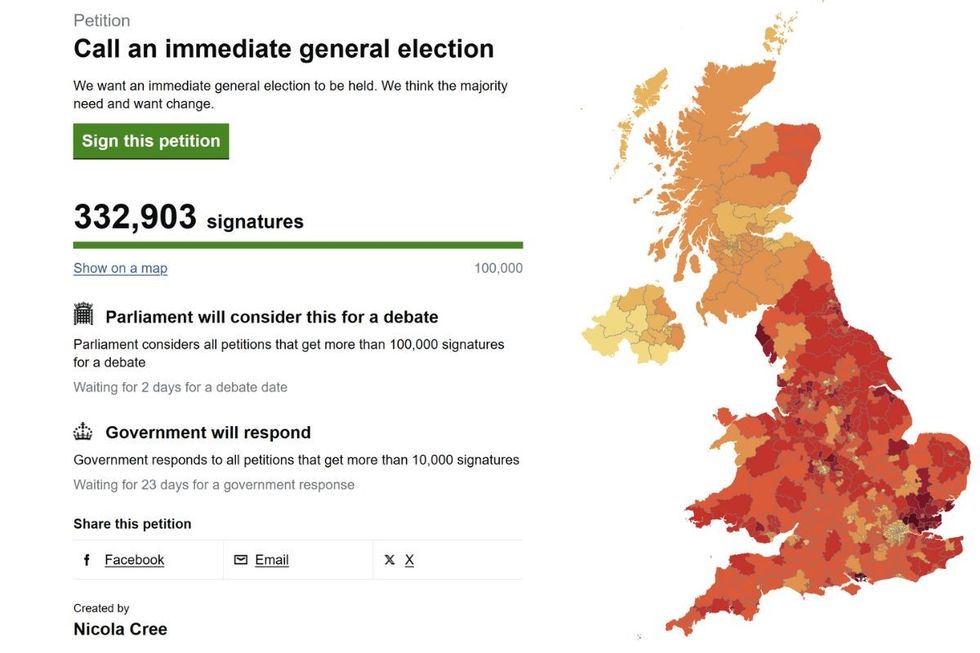Click the petition creator name Nicola Cree

pyautogui.click(x=120, y=629)
